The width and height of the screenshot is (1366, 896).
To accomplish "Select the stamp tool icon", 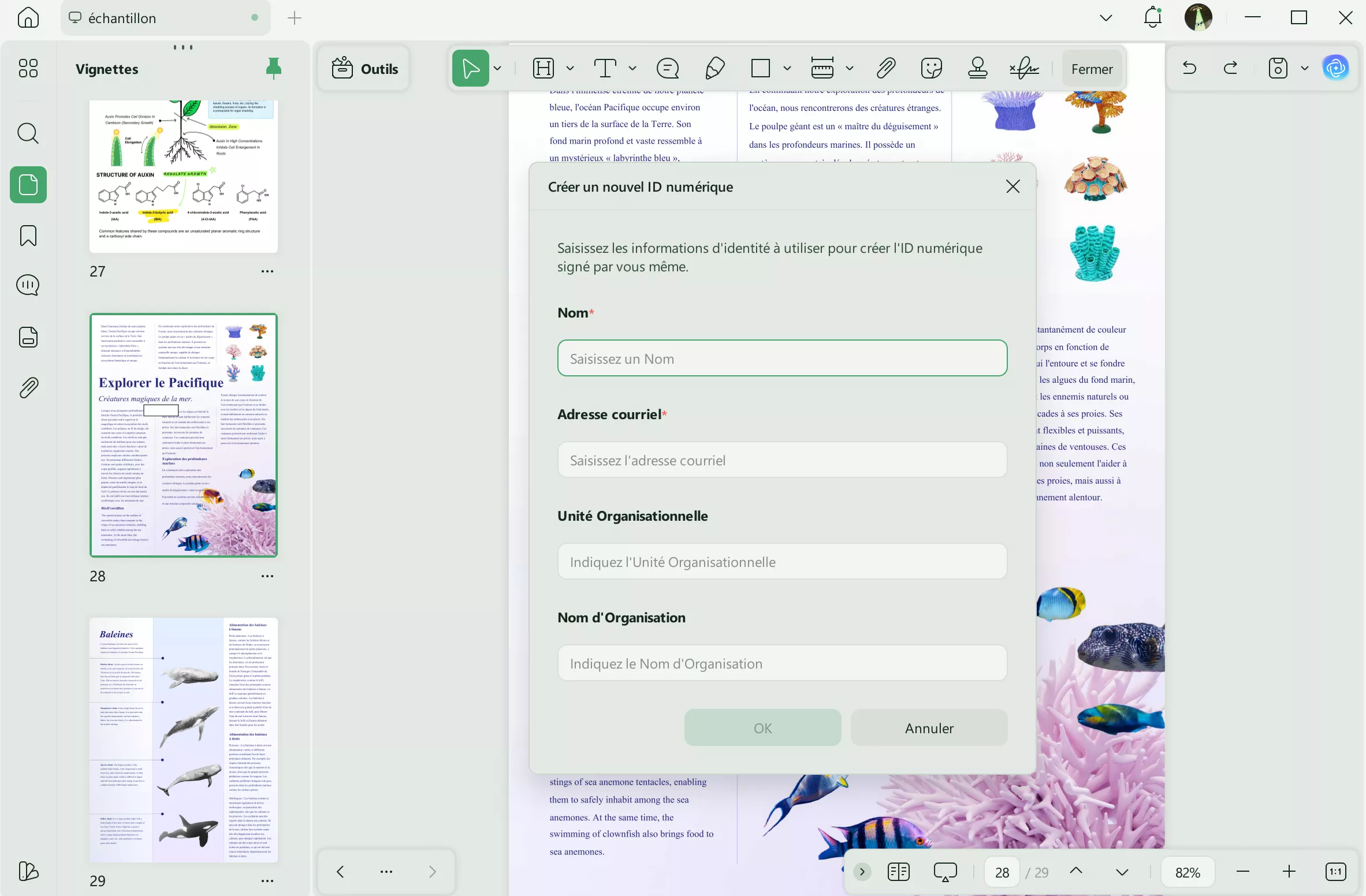I will [977, 69].
